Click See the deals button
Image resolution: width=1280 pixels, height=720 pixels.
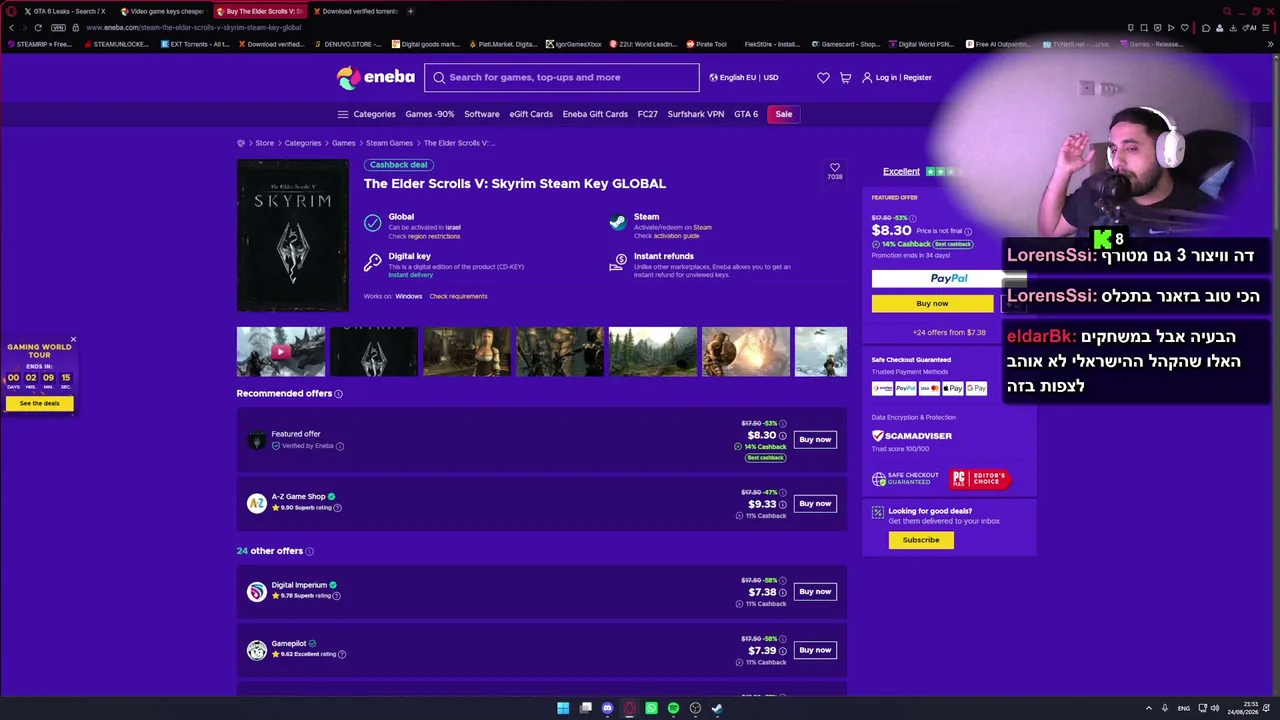39,404
